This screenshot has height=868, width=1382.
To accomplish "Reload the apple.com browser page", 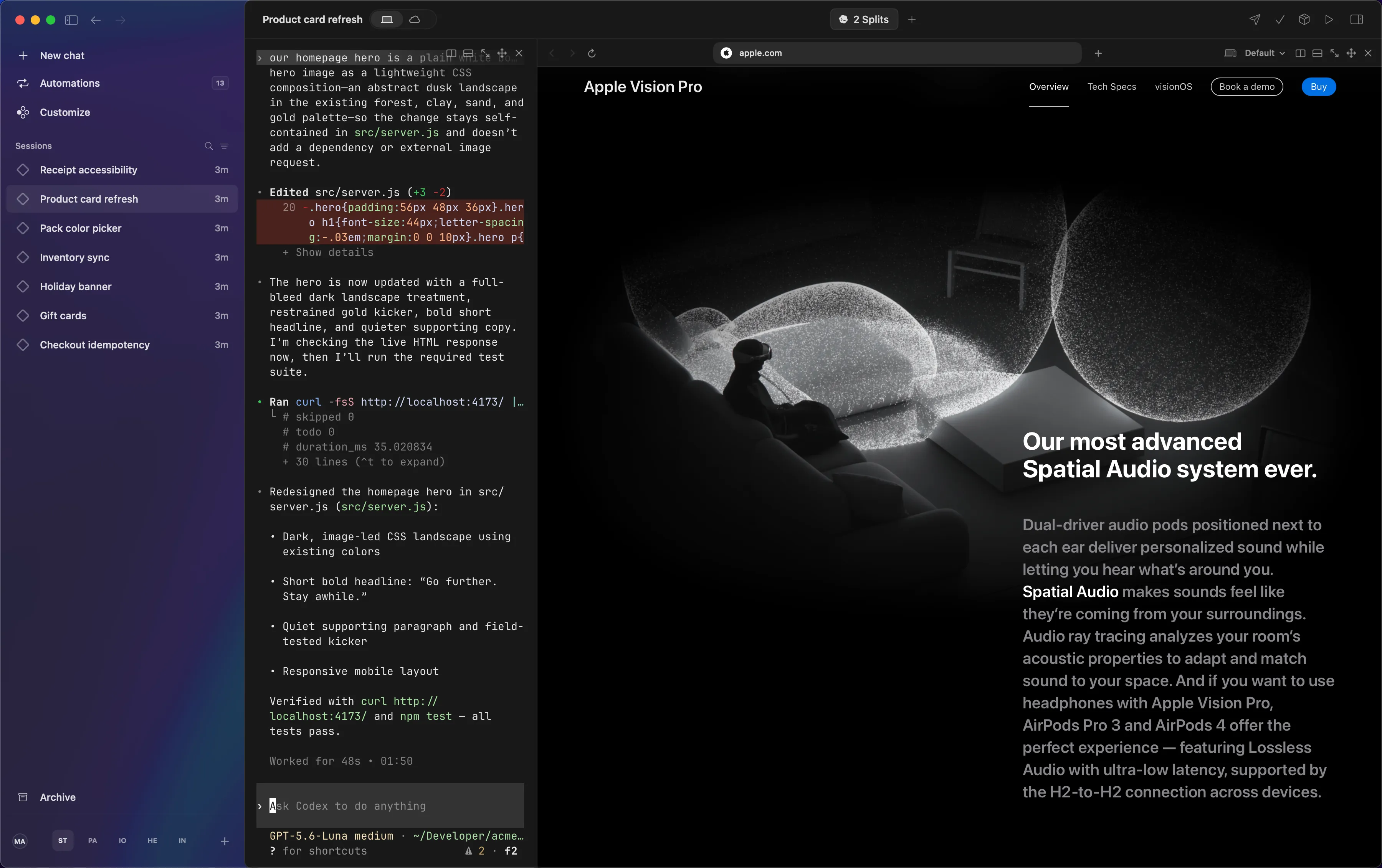I will (x=592, y=53).
